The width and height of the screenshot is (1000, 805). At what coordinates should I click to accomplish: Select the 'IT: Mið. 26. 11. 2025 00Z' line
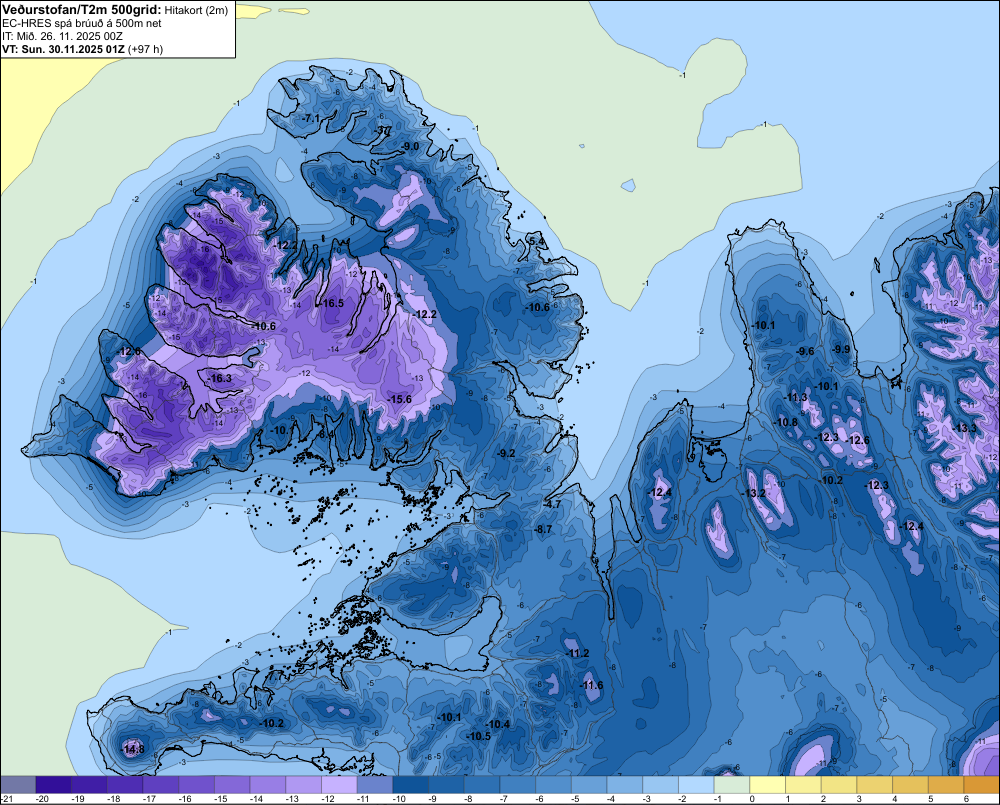(x=62, y=36)
